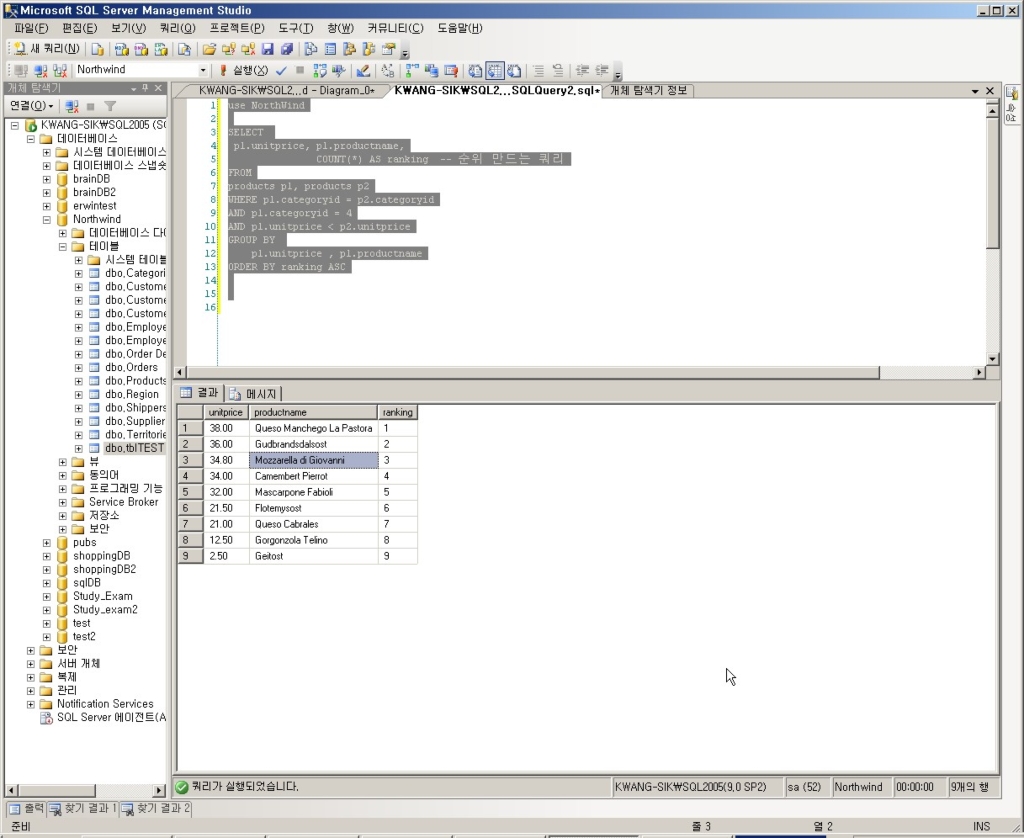The height and width of the screenshot is (838, 1024).
Task: Click the Execute (실행) button
Action: point(244,70)
